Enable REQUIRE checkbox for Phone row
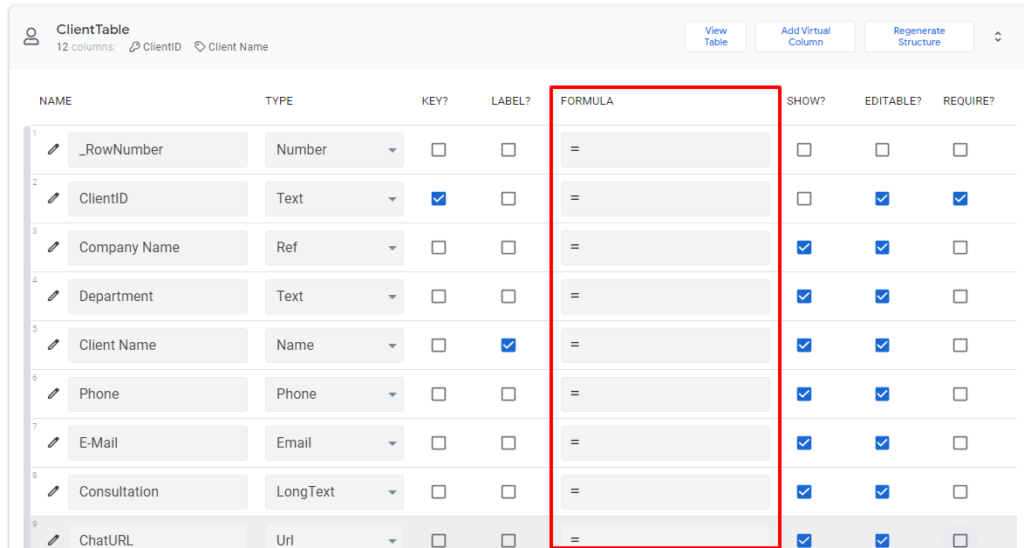Image resolution: width=1024 pixels, height=548 pixels. coord(960,394)
